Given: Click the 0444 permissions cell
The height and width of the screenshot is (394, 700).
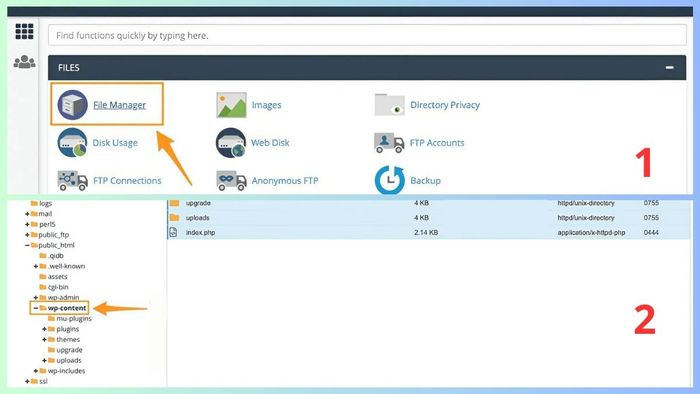Looking at the screenshot, I should [651, 232].
